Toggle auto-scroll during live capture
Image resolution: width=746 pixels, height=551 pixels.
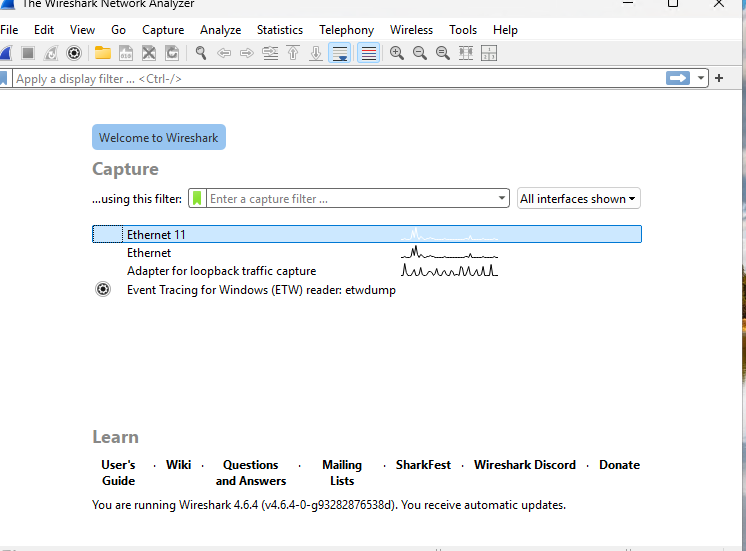(x=340, y=53)
